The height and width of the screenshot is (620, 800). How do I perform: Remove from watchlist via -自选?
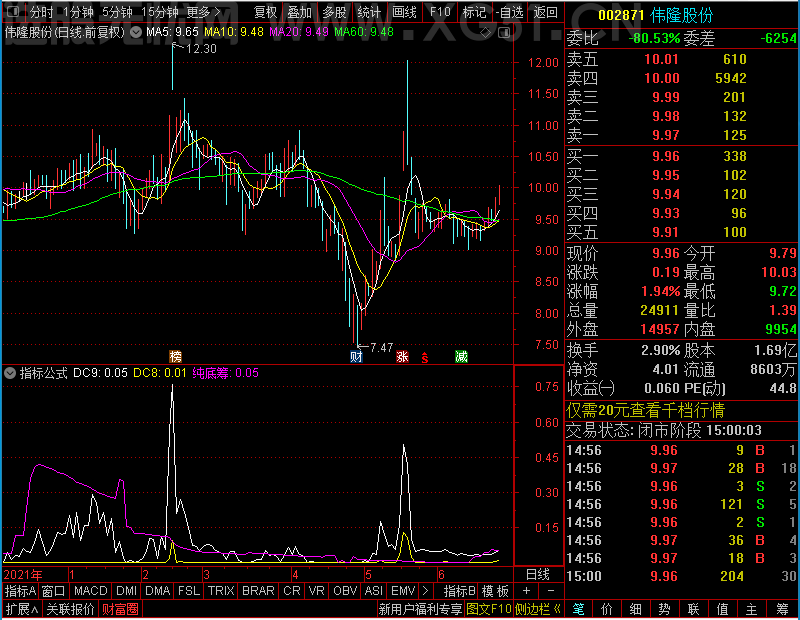click(x=509, y=12)
